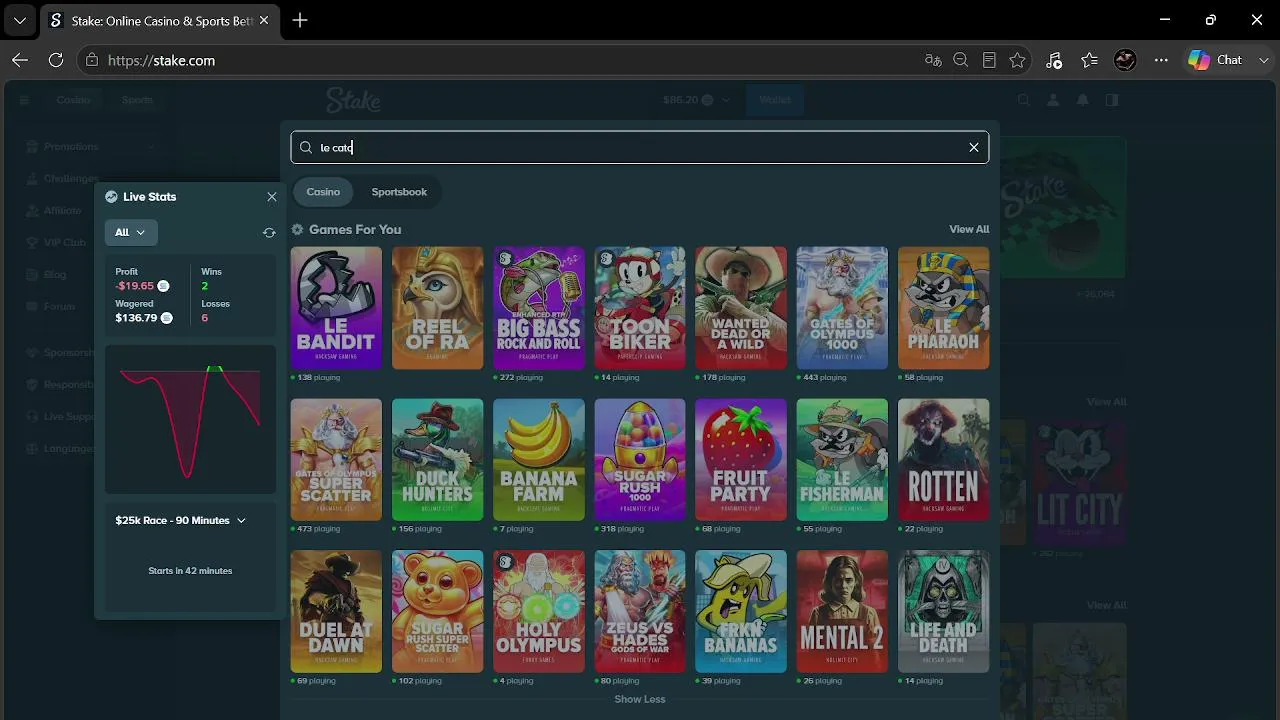
Task: Launch Sugar Rush 1000 game
Action: click(x=640, y=460)
